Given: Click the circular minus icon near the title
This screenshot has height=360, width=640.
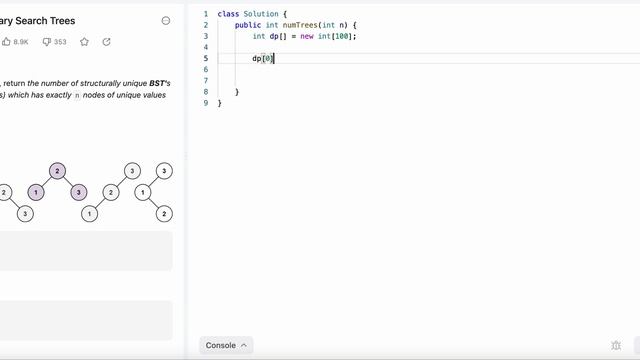Looking at the screenshot, I should (x=166, y=21).
